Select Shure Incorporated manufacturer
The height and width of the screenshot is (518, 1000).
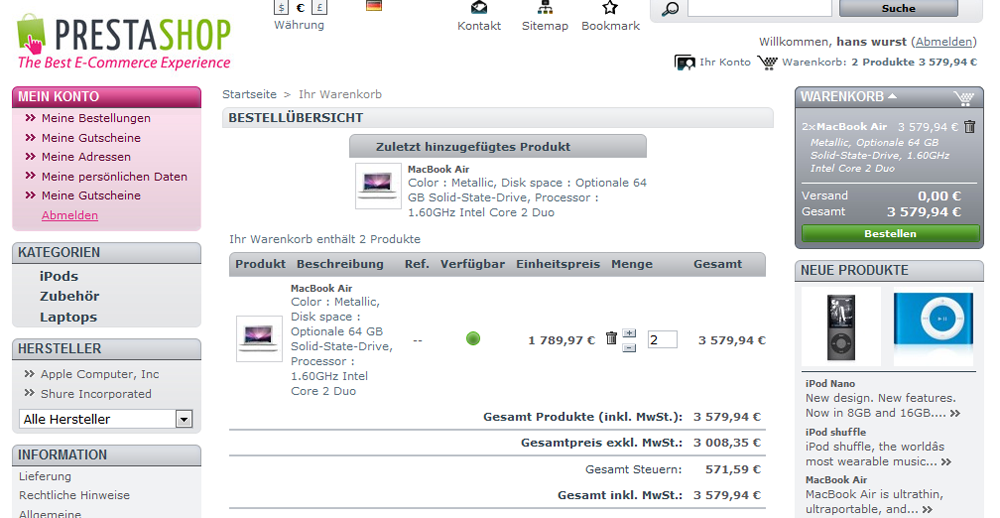96,394
